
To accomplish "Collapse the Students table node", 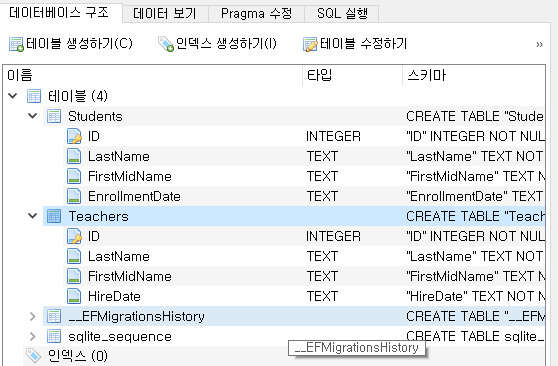I will pyautogui.click(x=33, y=116).
